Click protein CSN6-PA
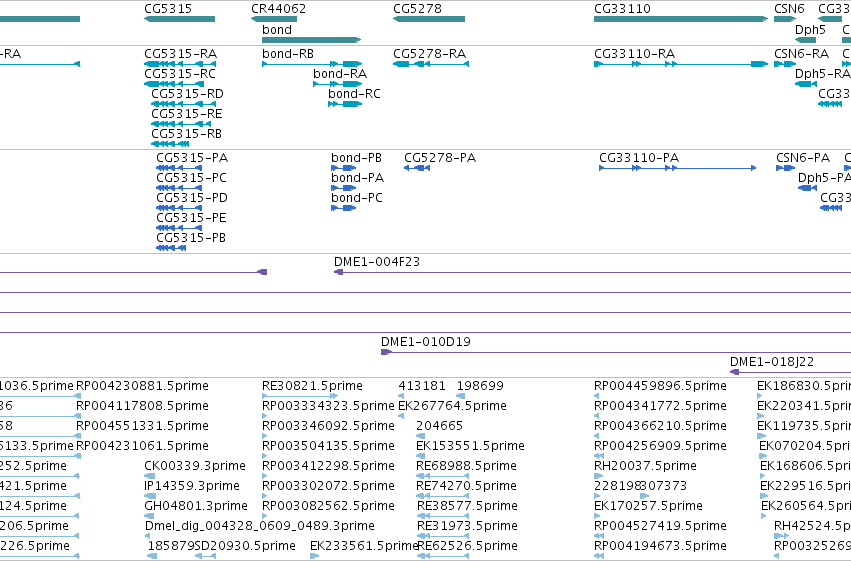Screen dimensions: 851x561 click(x=785, y=168)
